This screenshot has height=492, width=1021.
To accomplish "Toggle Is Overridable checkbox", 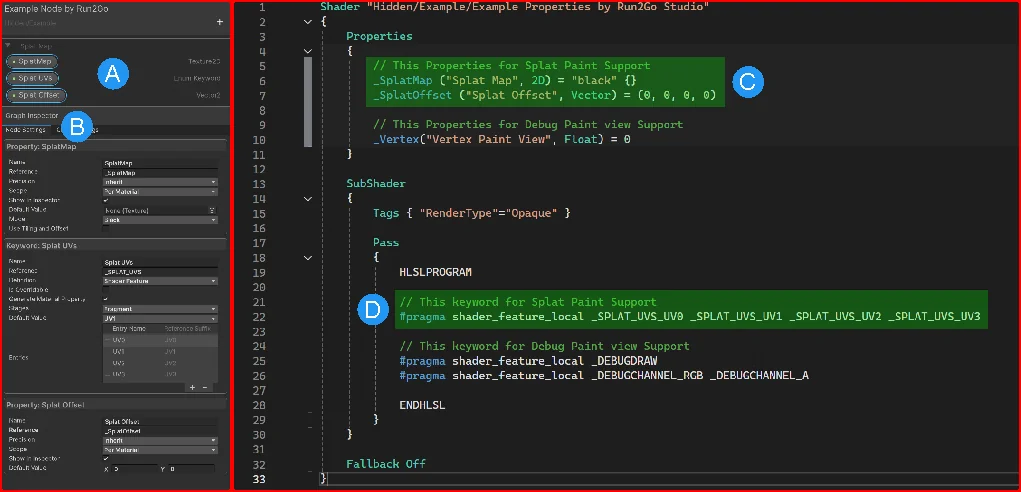I will point(106,289).
